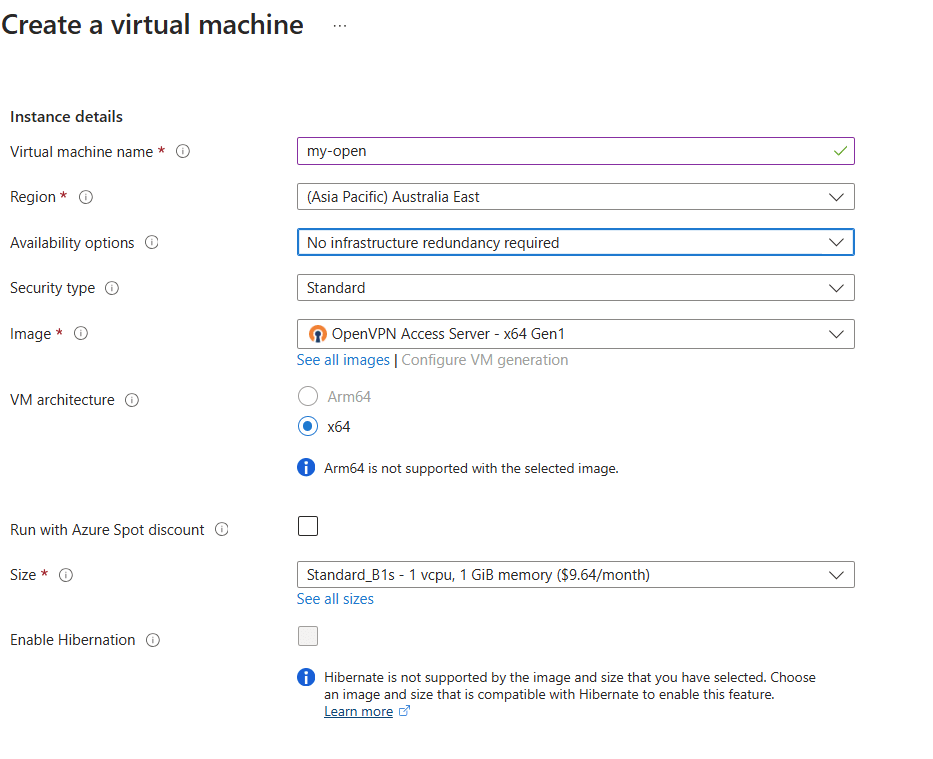Click the Security type label
The width and height of the screenshot is (933, 759).
point(52,288)
